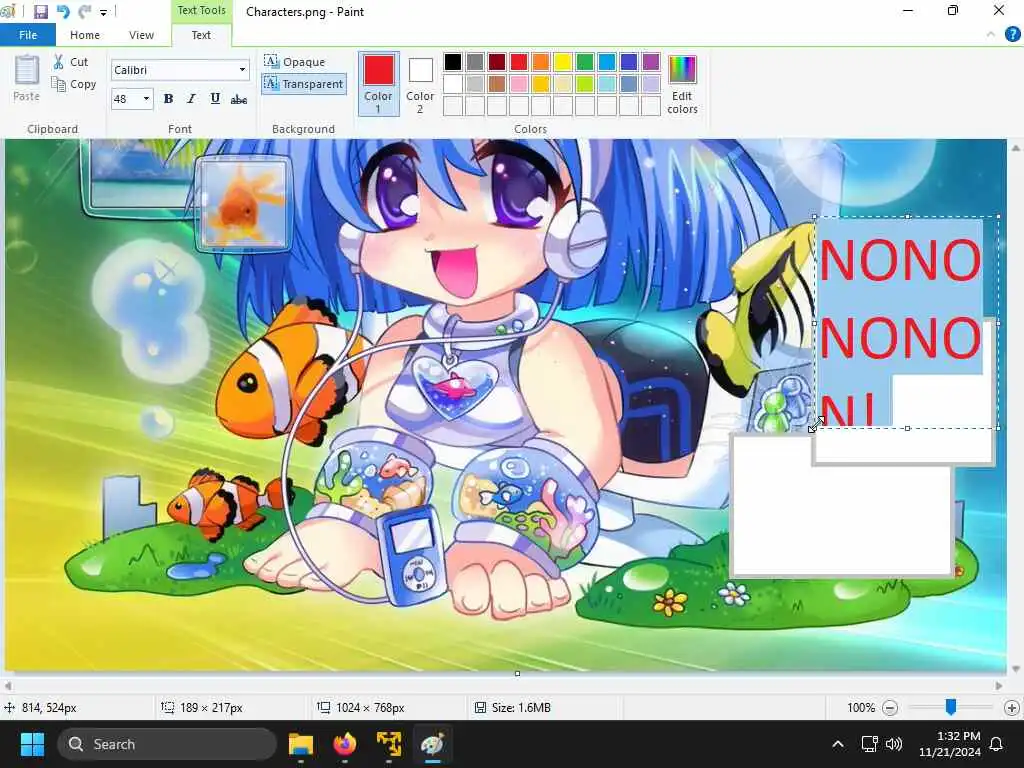Open the Edit colors dialog
Screen dimensions: 1024x768
click(682, 84)
